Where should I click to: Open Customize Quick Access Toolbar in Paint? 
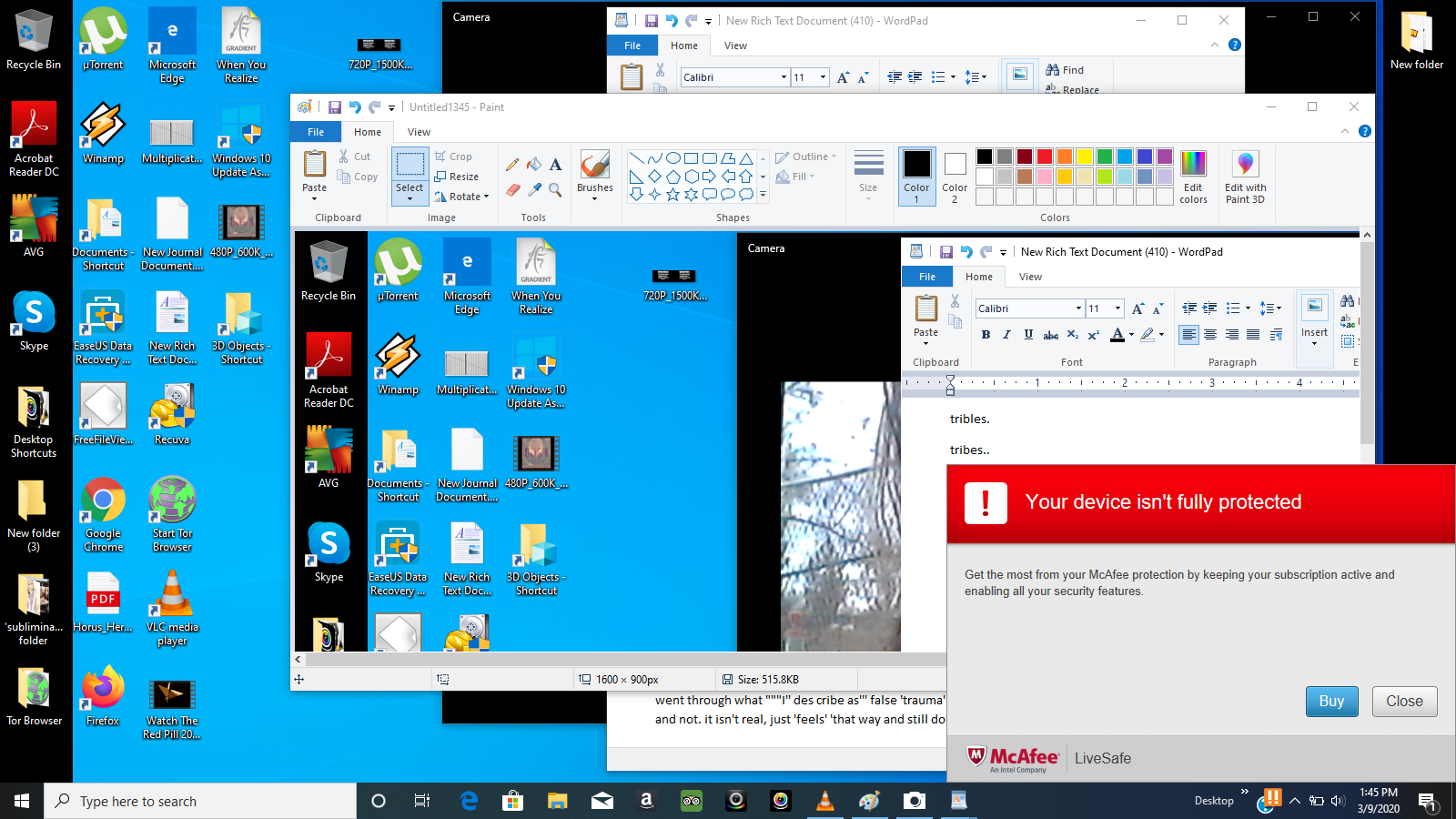392,107
